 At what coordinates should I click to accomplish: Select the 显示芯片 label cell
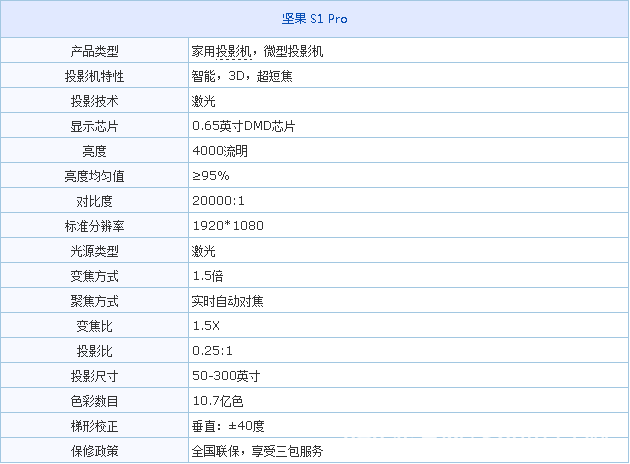[94, 126]
